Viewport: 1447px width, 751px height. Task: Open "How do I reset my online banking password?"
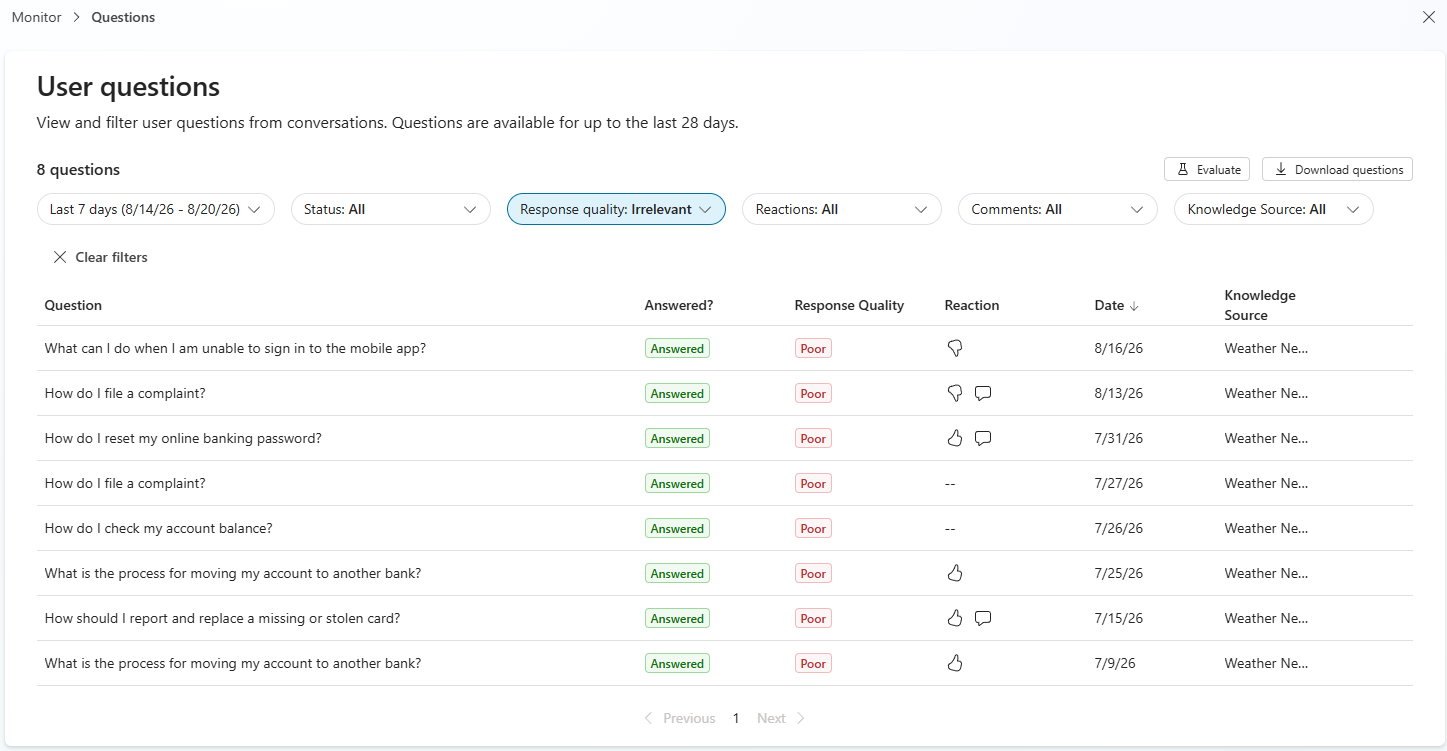click(183, 438)
